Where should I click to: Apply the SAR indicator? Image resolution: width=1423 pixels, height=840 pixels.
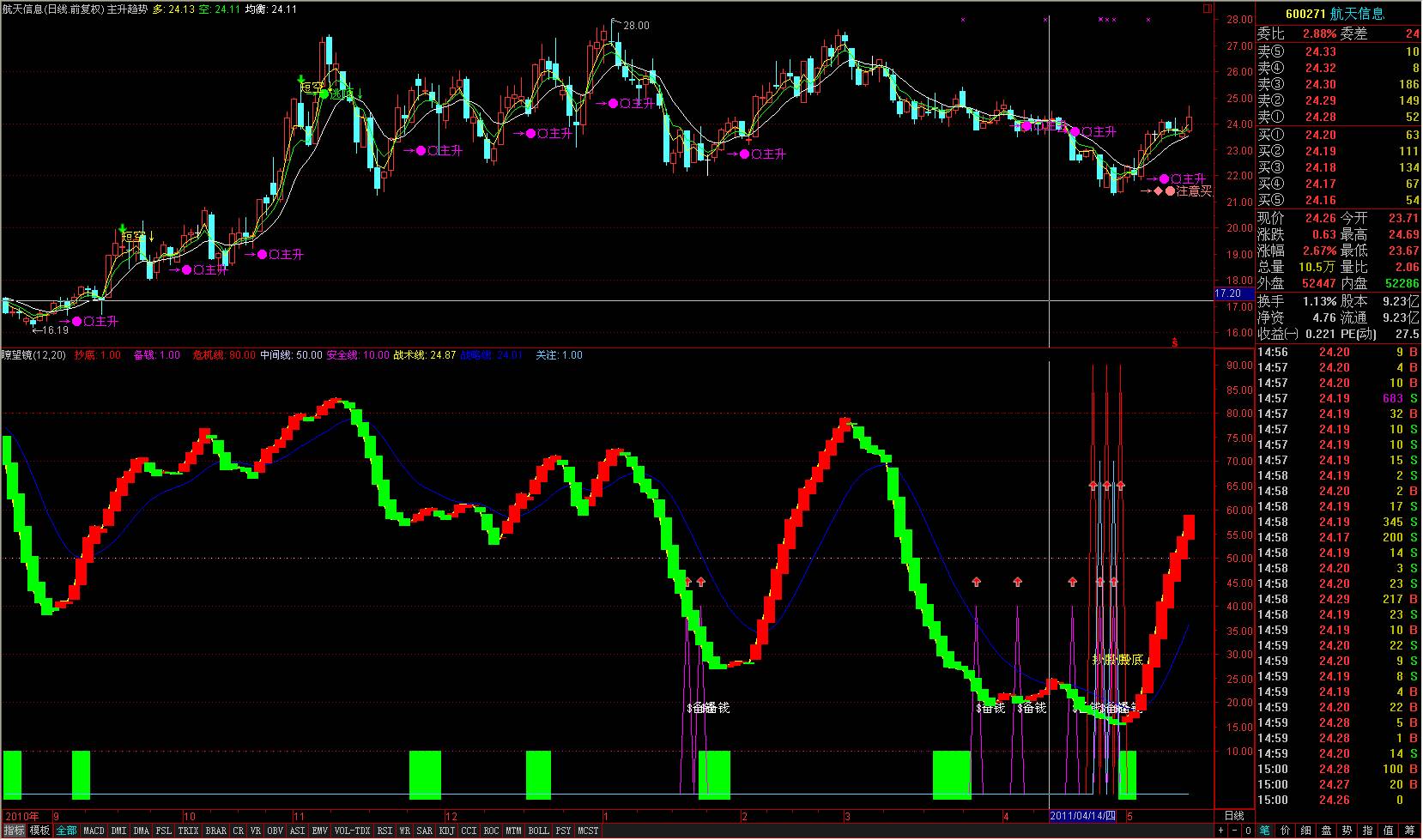click(x=425, y=831)
